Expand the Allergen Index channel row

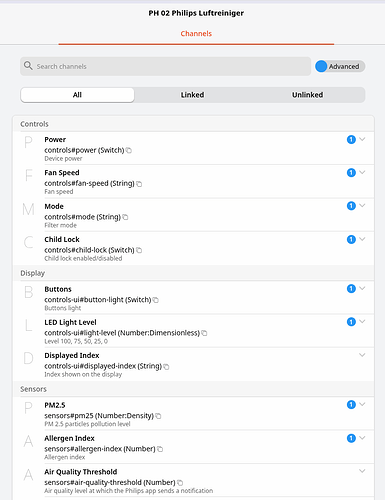coord(362,437)
